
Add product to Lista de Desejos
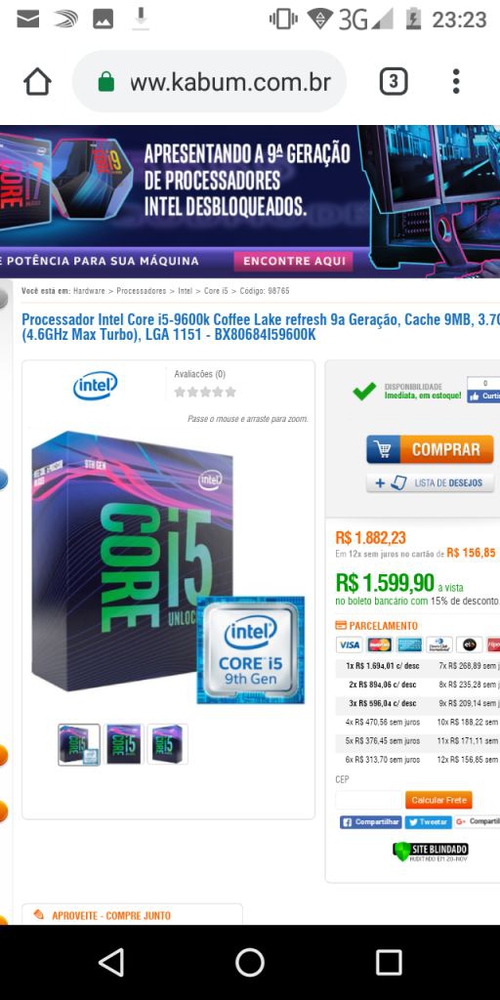pos(430,483)
